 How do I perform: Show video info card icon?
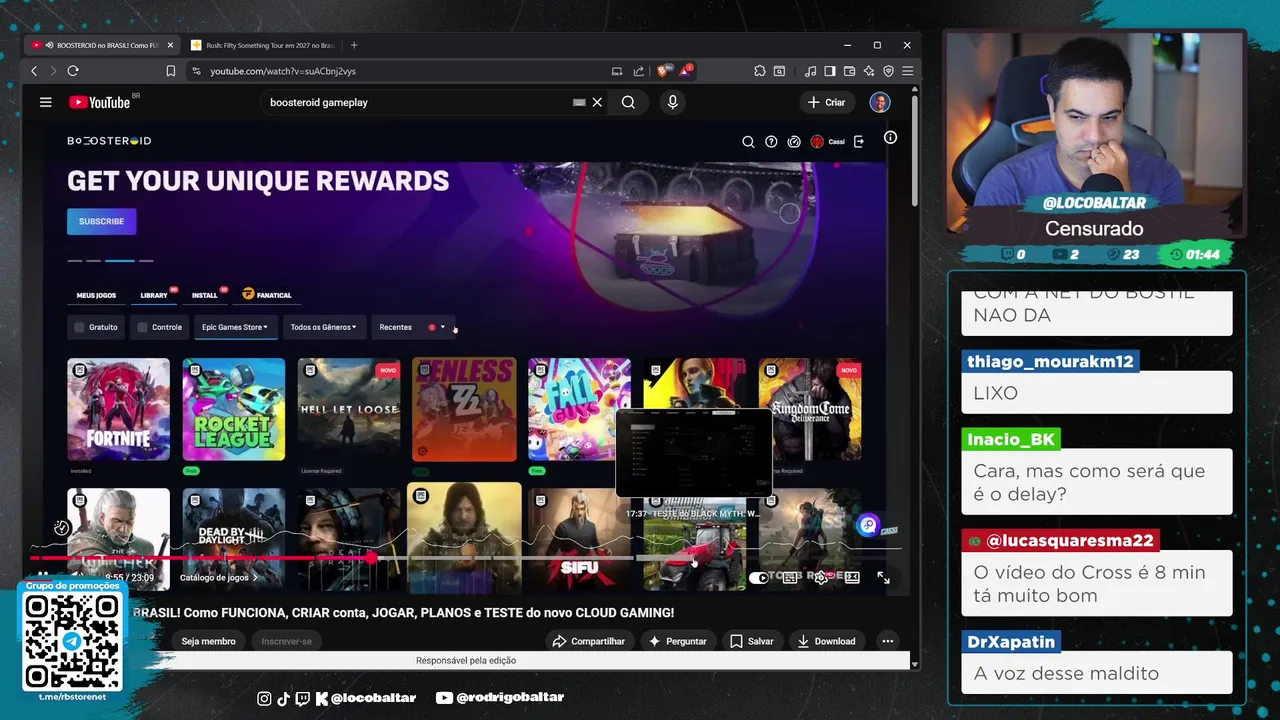tap(890, 138)
